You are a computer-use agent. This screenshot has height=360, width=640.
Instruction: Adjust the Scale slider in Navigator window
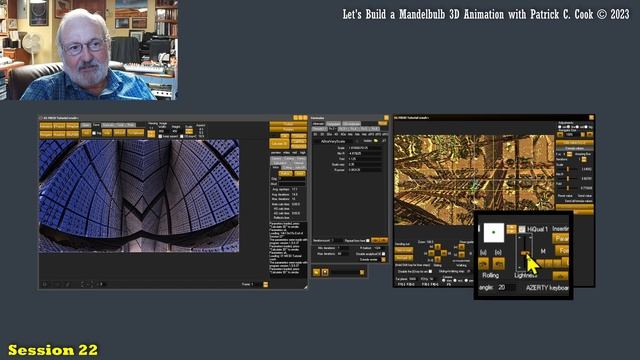click(568, 169)
